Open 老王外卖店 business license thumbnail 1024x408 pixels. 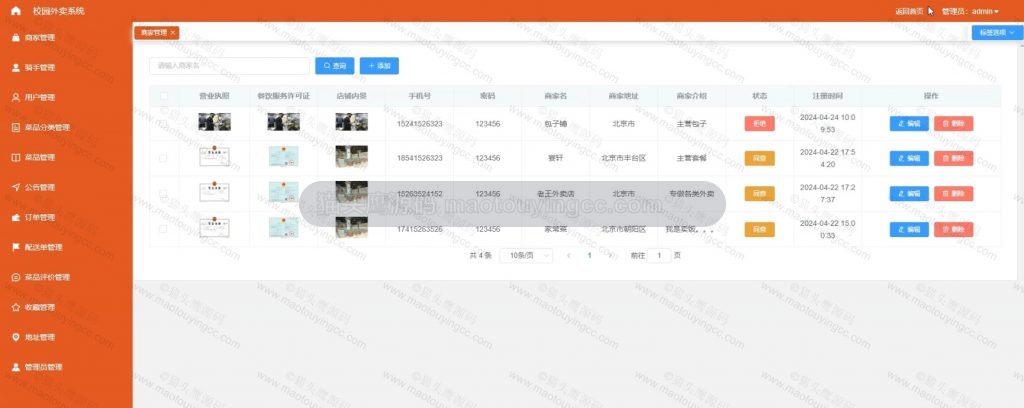(214, 192)
